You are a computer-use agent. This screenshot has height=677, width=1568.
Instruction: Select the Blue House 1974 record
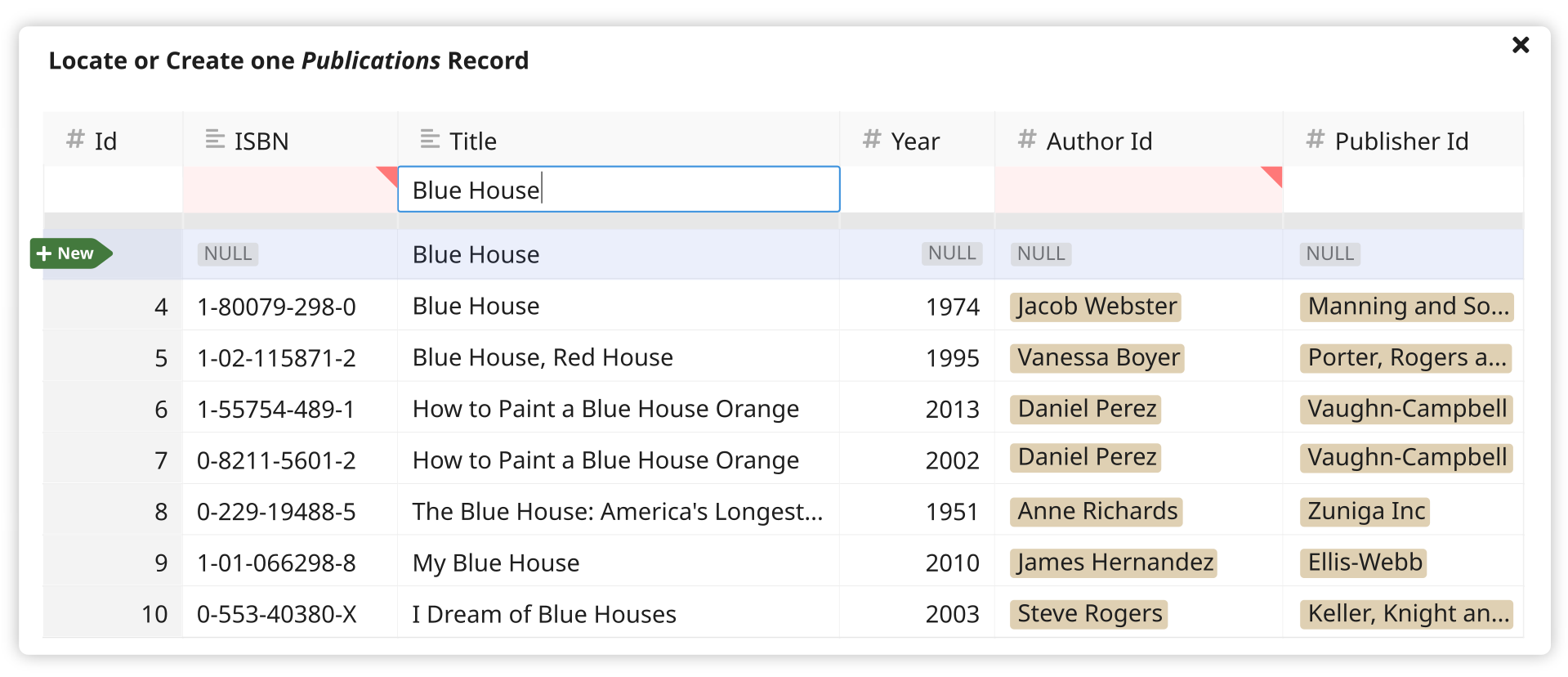783,306
